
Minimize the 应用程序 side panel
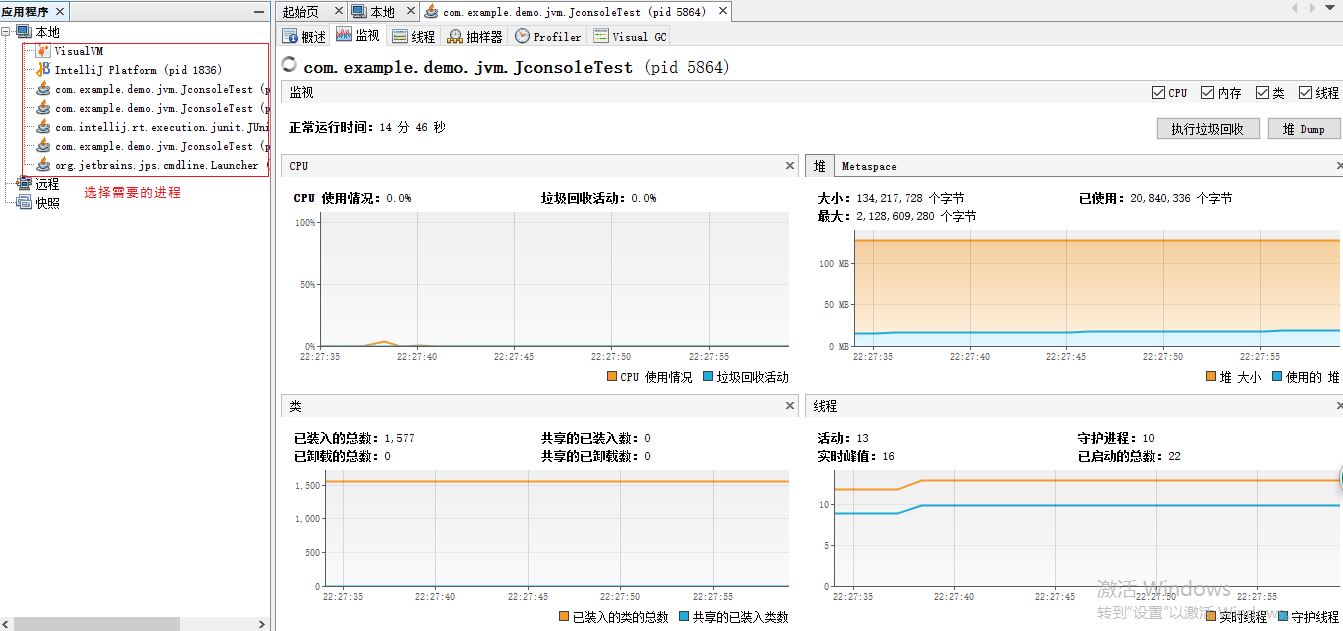[260, 11]
